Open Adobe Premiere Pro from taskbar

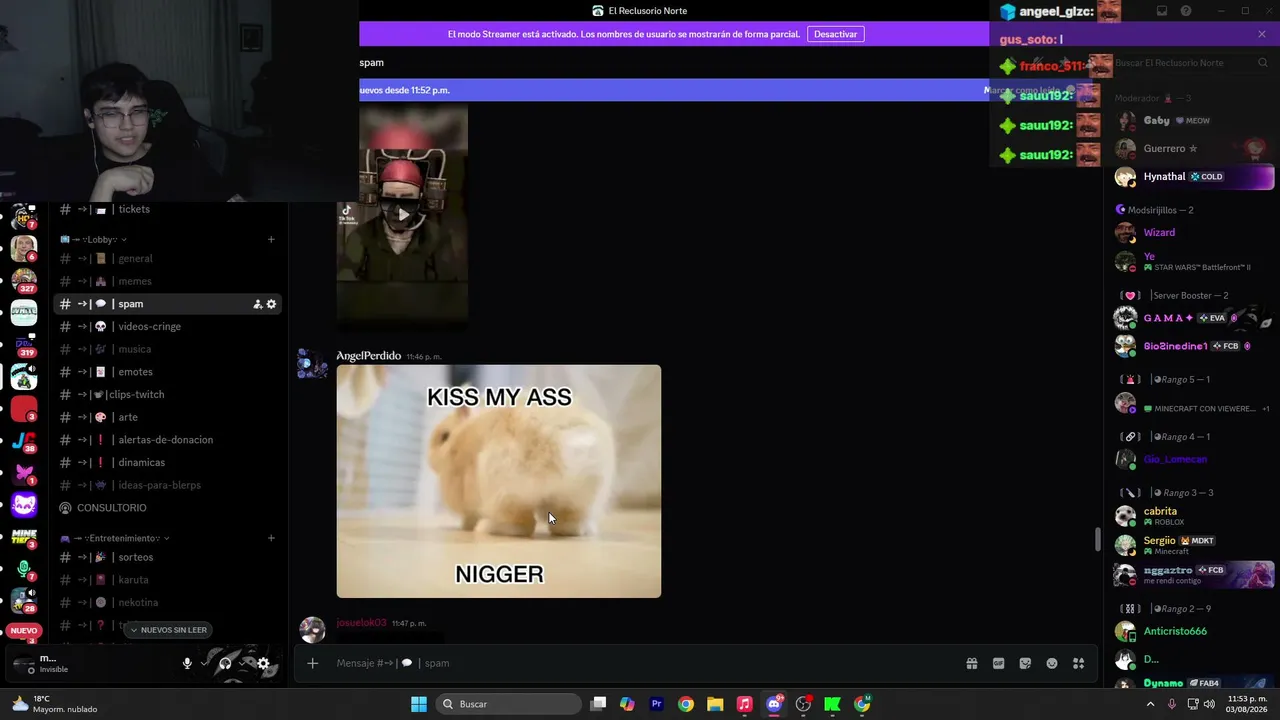pyautogui.click(x=657, y=704)
